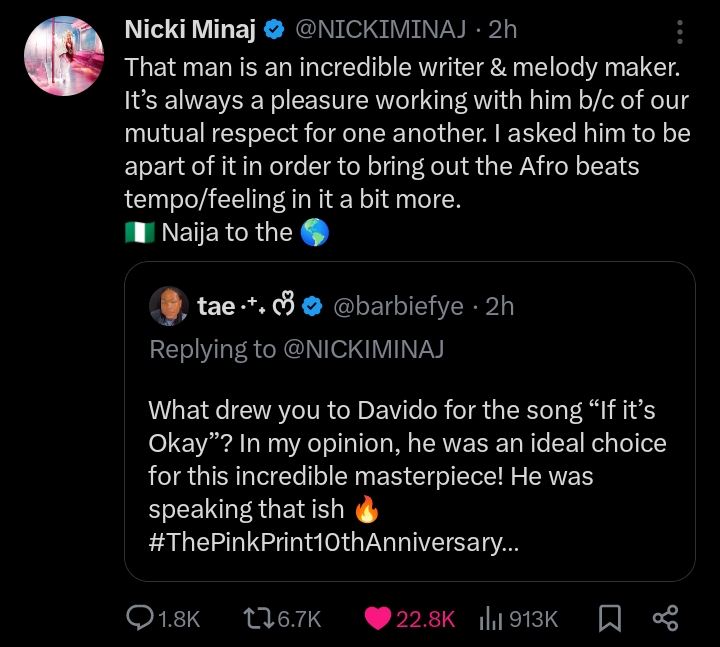The image size is (720, 647).
Task: Bookmark this tweet
Action: 610,618
